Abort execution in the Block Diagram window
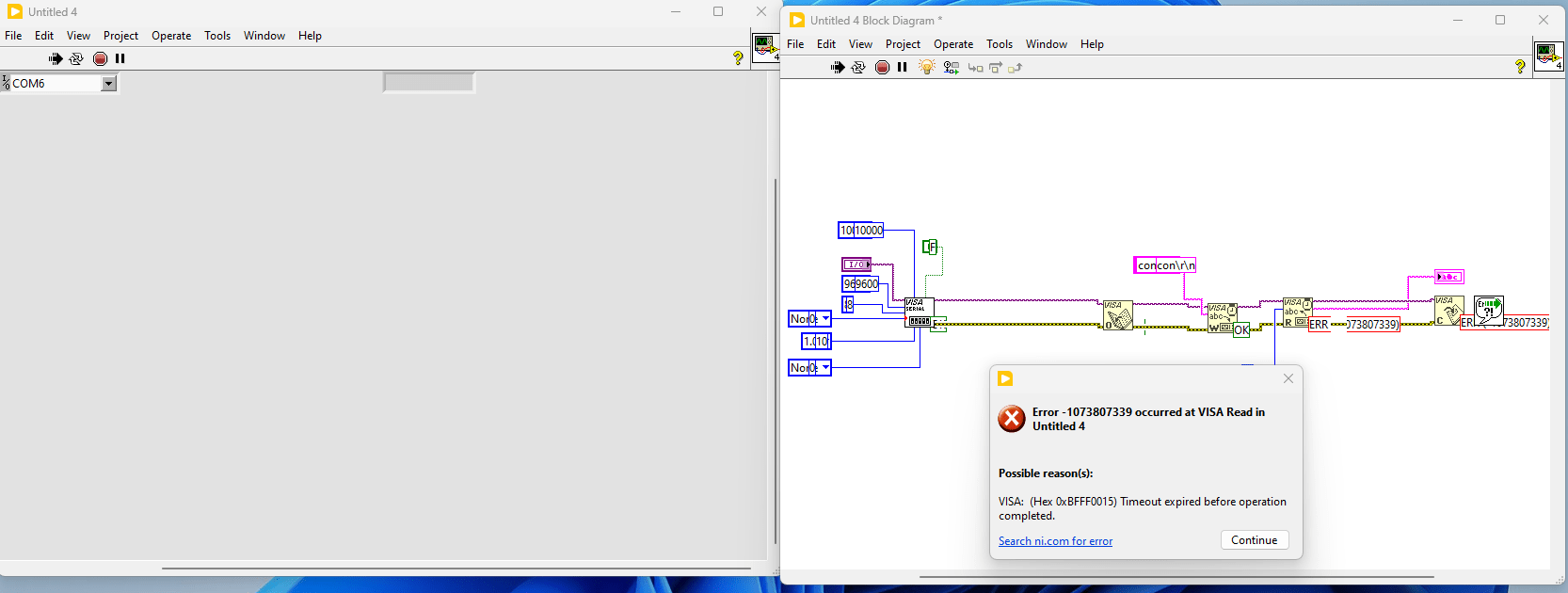This screenshot has height=593, width=1568. pyautogui.click(x=882, y=67)
